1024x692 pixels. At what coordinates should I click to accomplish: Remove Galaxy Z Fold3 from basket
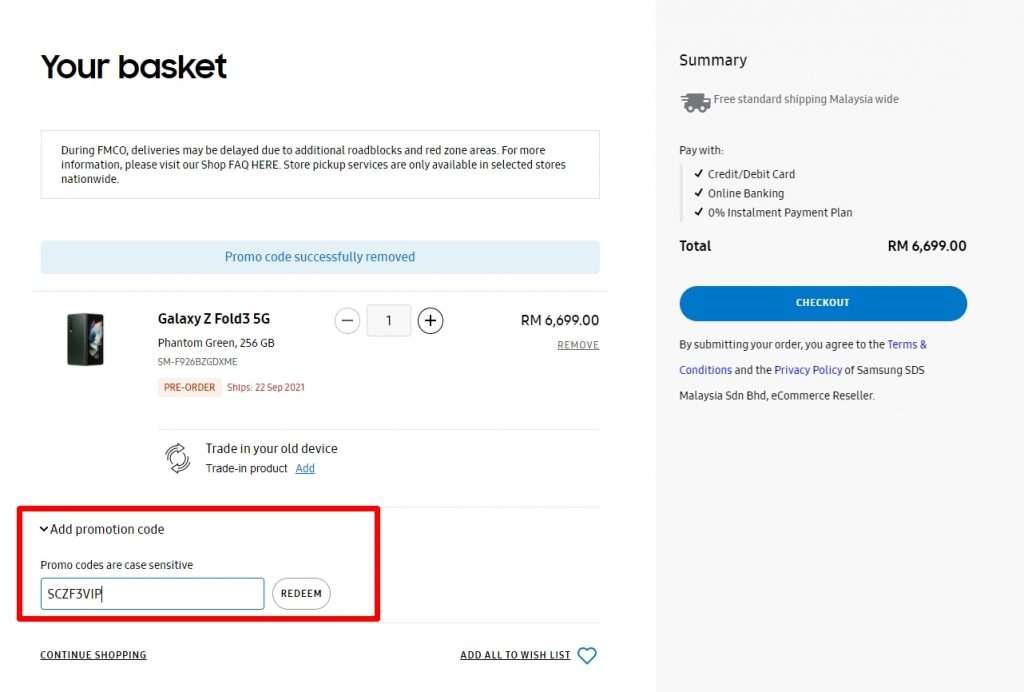tap(578, 345)
